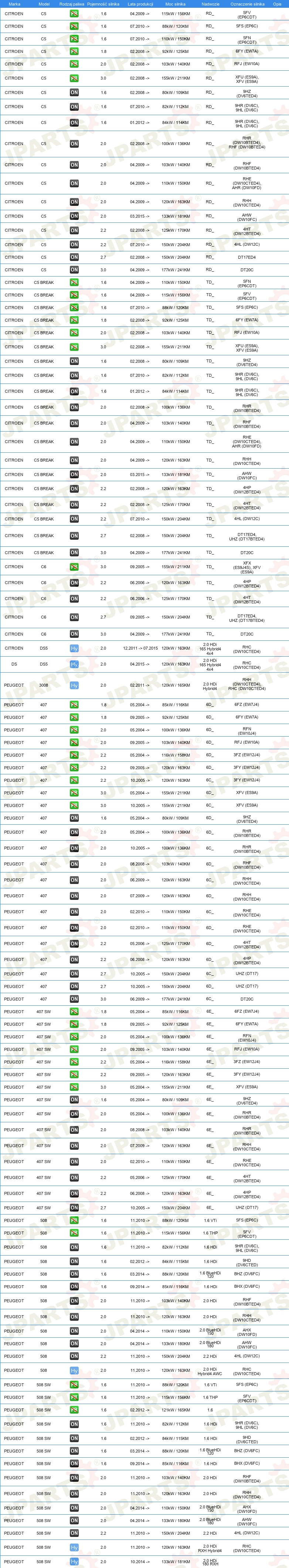
Task: Select ON icon in 508 SW 2.2 HDi row
Action: tap(74, 1533)
